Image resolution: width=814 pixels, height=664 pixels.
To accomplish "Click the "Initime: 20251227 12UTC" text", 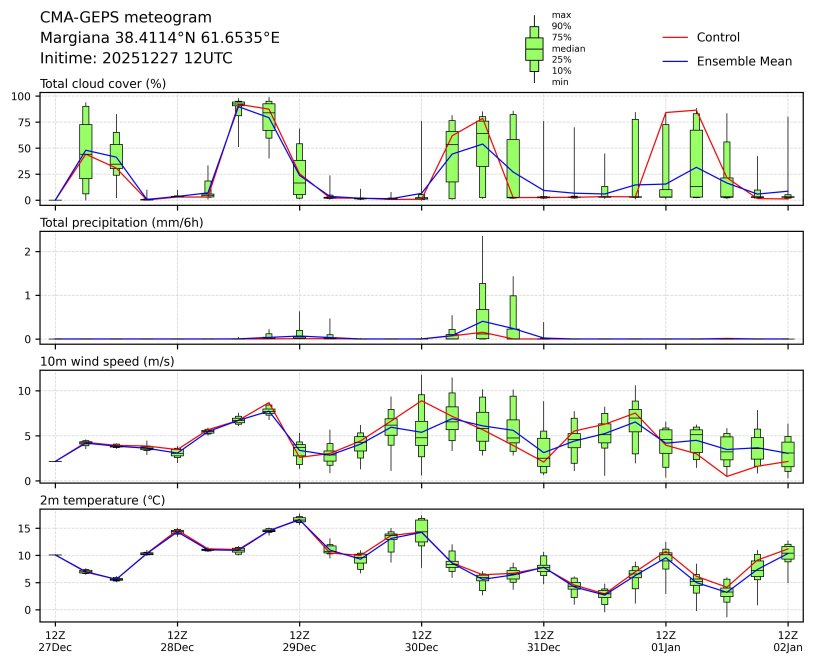I will click(x=136, y=58).
